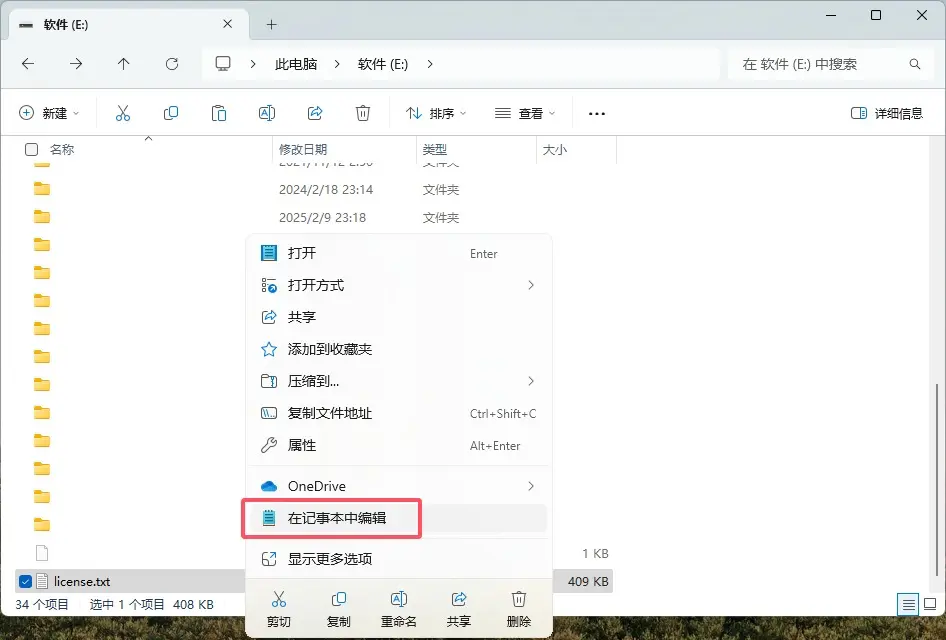The height and width of the screenshot is (640, 946).
Task: Toggle the 详细信息 details pane
Action: pos(886,113)
